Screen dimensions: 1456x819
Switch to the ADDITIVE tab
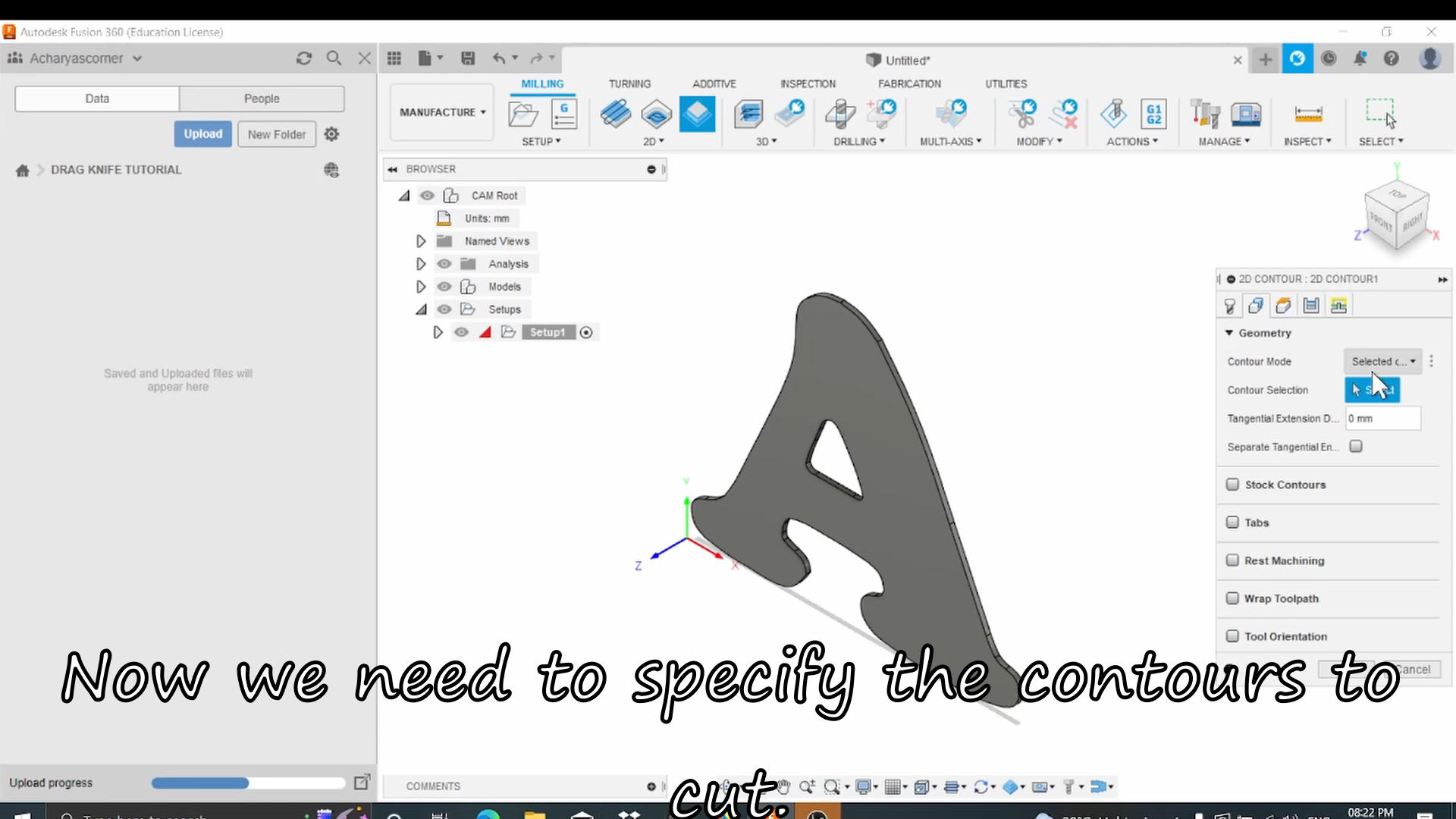(x=714, y=84)
